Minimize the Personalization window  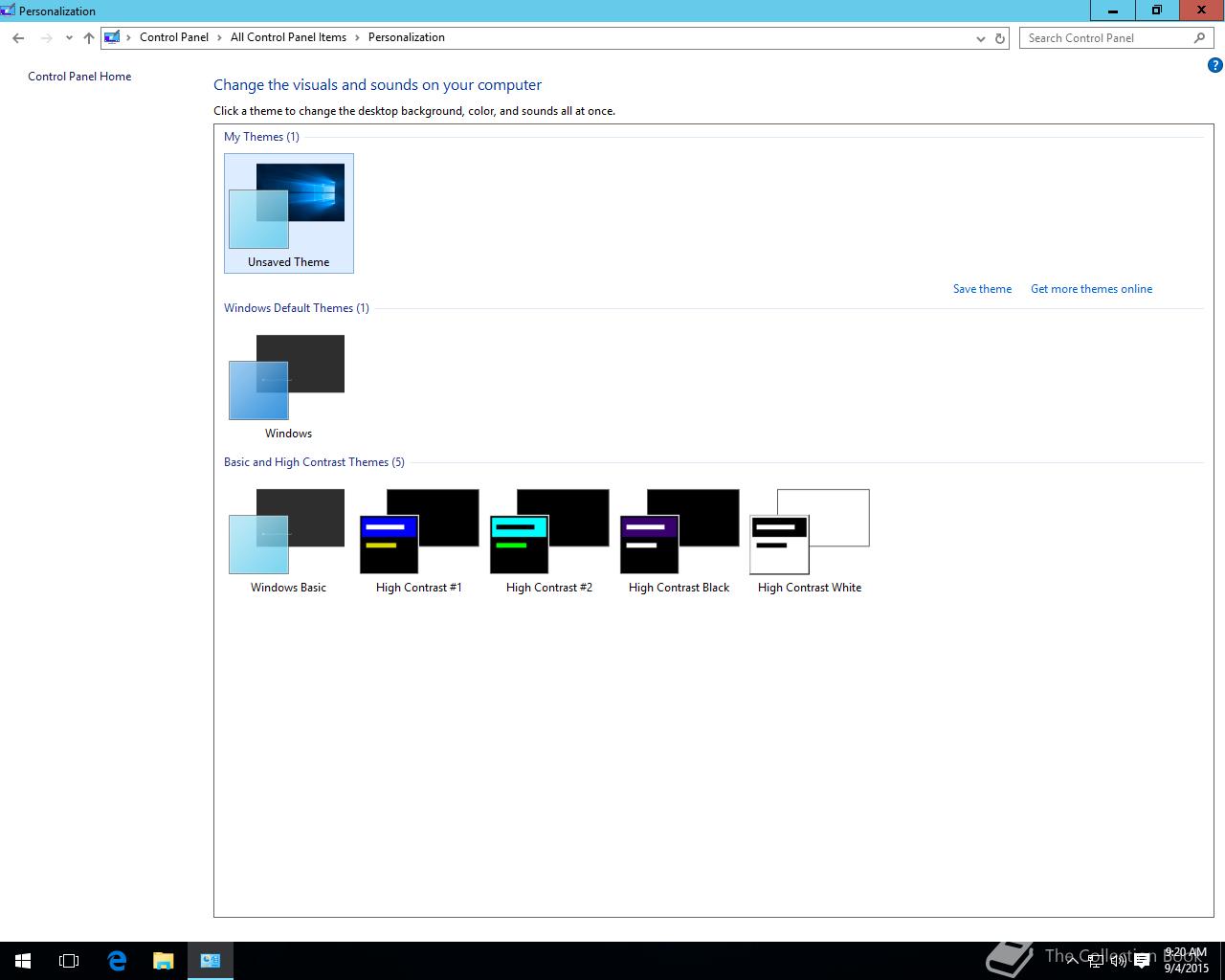(1113, 11)
